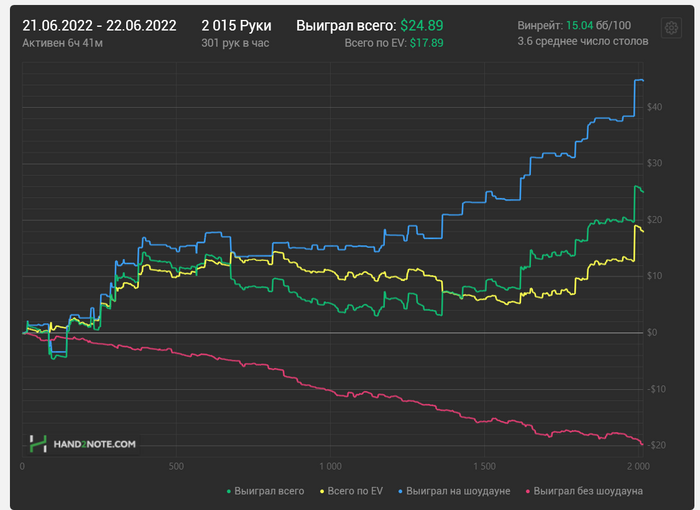The height and width of the screenshot is (510, 700).
Task: Toggle the red 'Выиграл без шоудауна' legend dot
Action: [x=528, y=491]
